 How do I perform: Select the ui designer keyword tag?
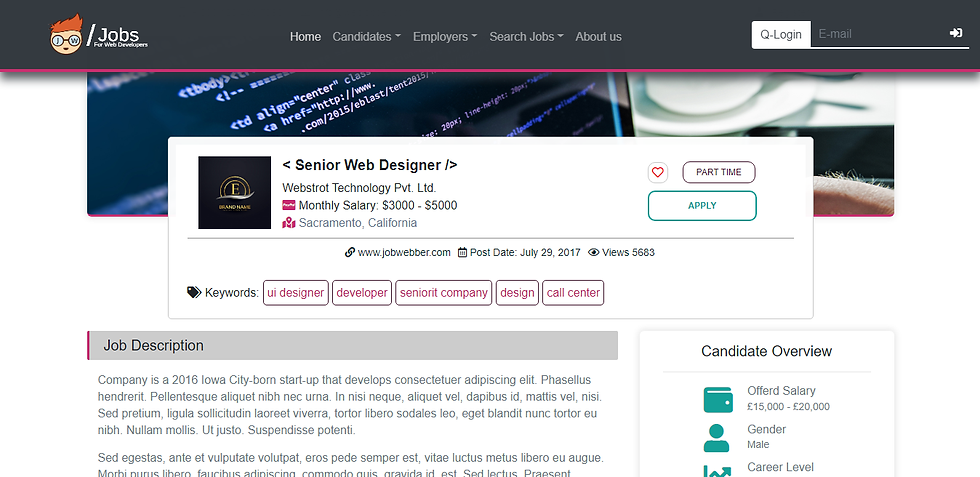pos(296,293)
